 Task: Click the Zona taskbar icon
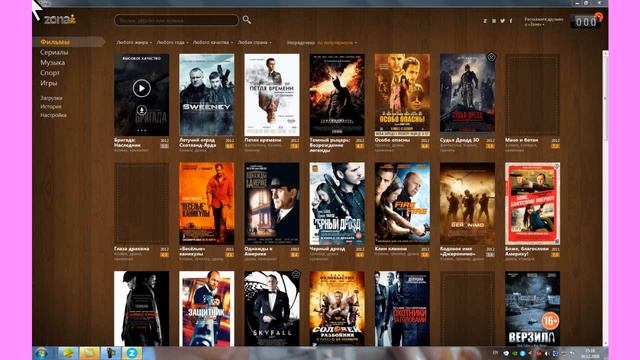pos(131,353)
